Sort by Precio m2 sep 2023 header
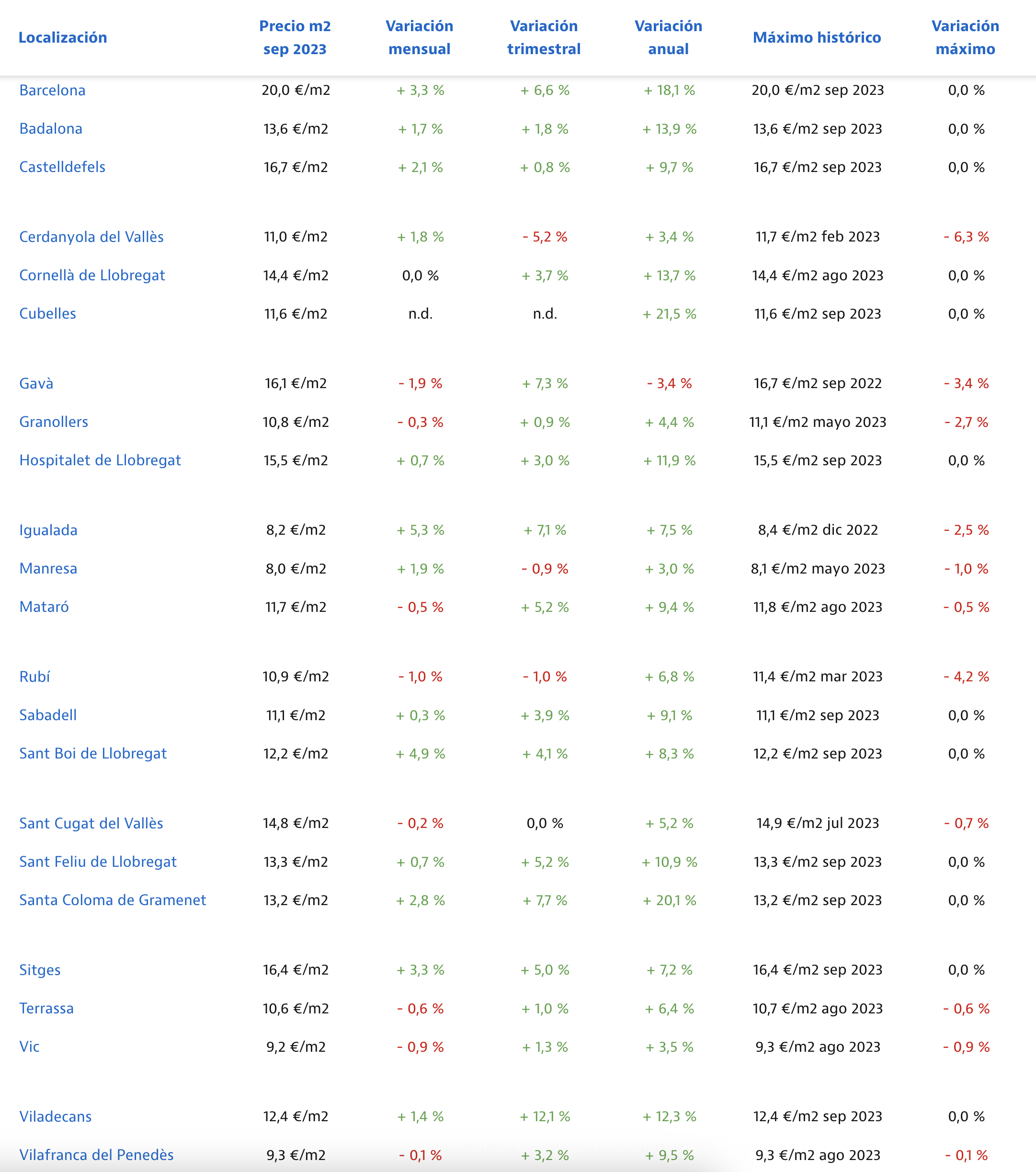 295,38
